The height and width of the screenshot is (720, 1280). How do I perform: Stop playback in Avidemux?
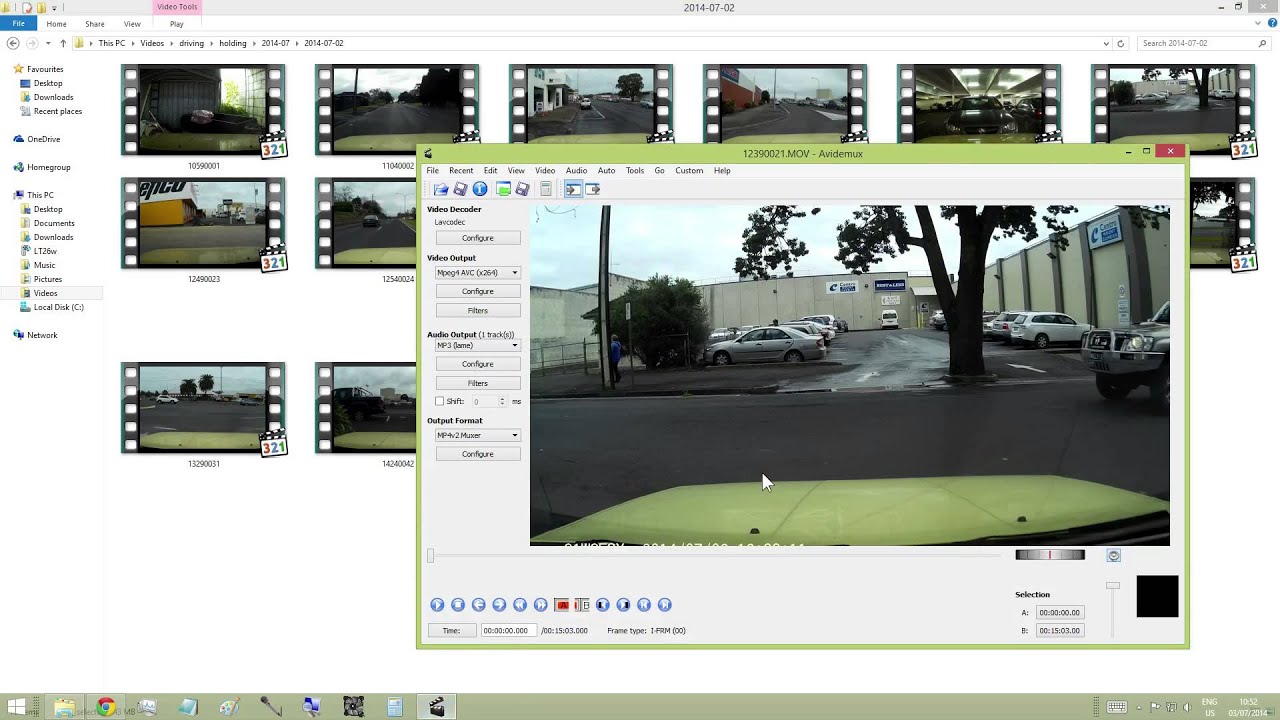coord(458,605)
